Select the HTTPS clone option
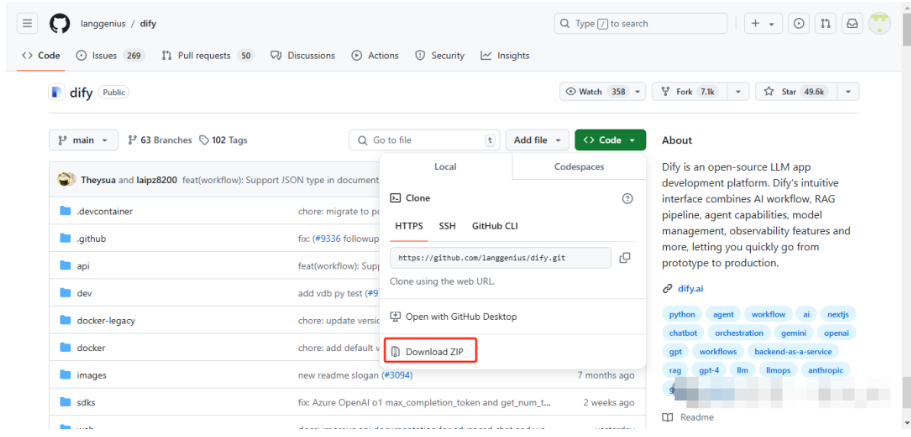911x437 pixels. pyautogui.click(x=409, y=226)
